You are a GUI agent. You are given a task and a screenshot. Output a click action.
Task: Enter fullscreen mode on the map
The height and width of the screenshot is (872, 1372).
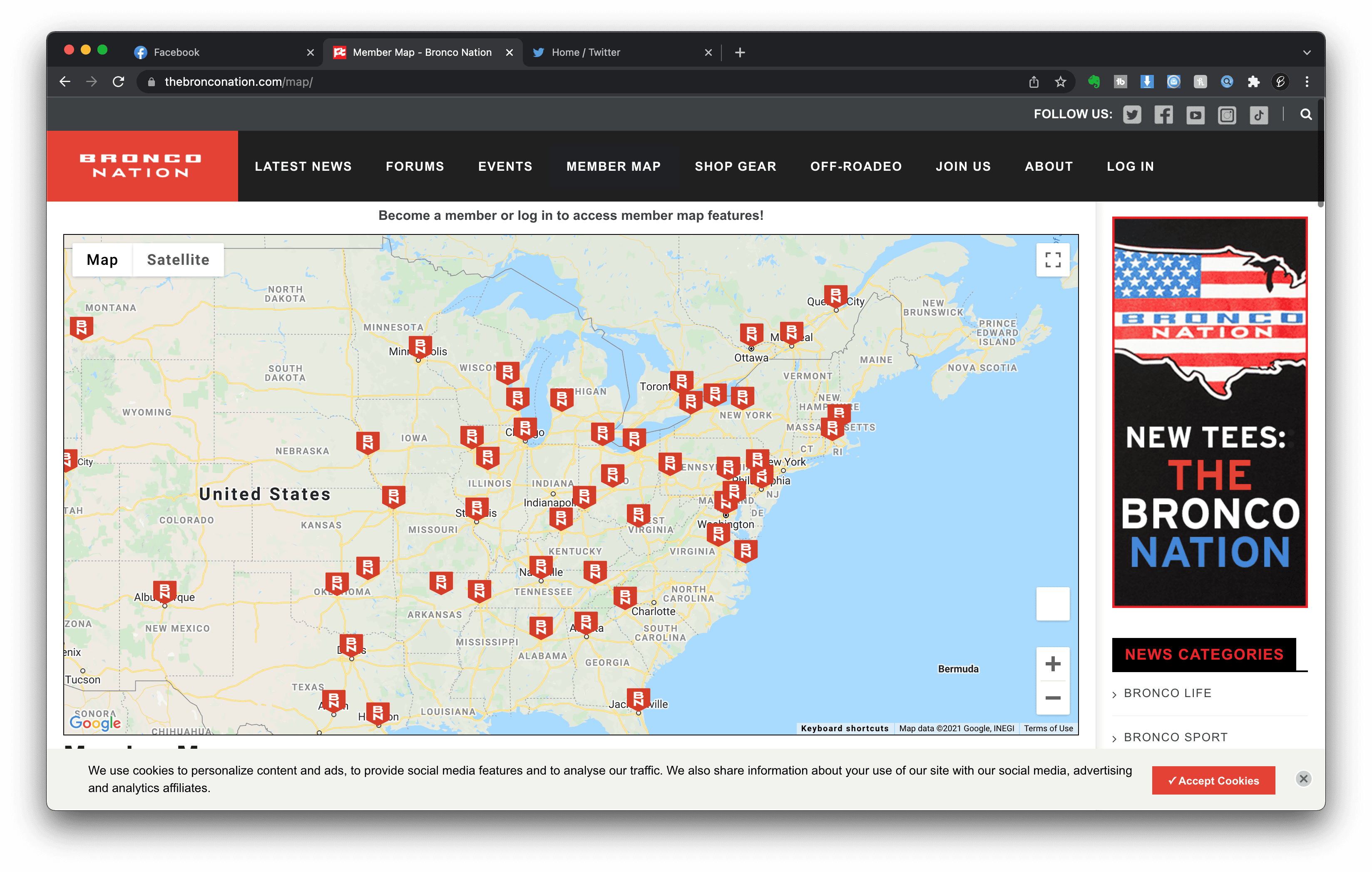(x=1053, y=259)
